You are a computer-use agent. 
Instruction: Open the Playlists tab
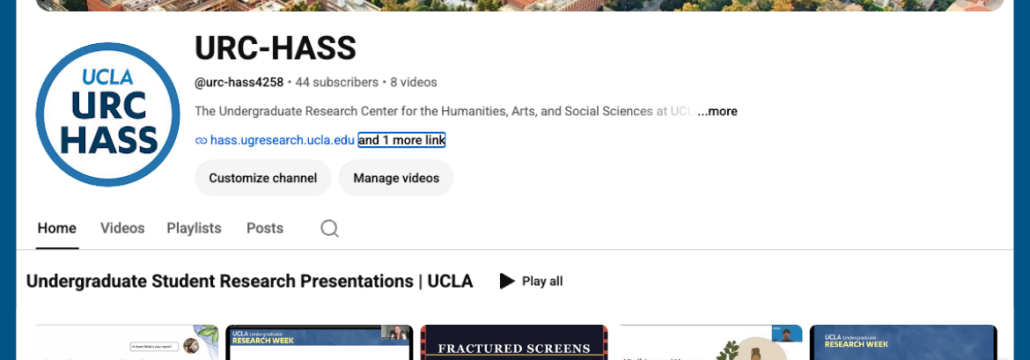point(194,228)
